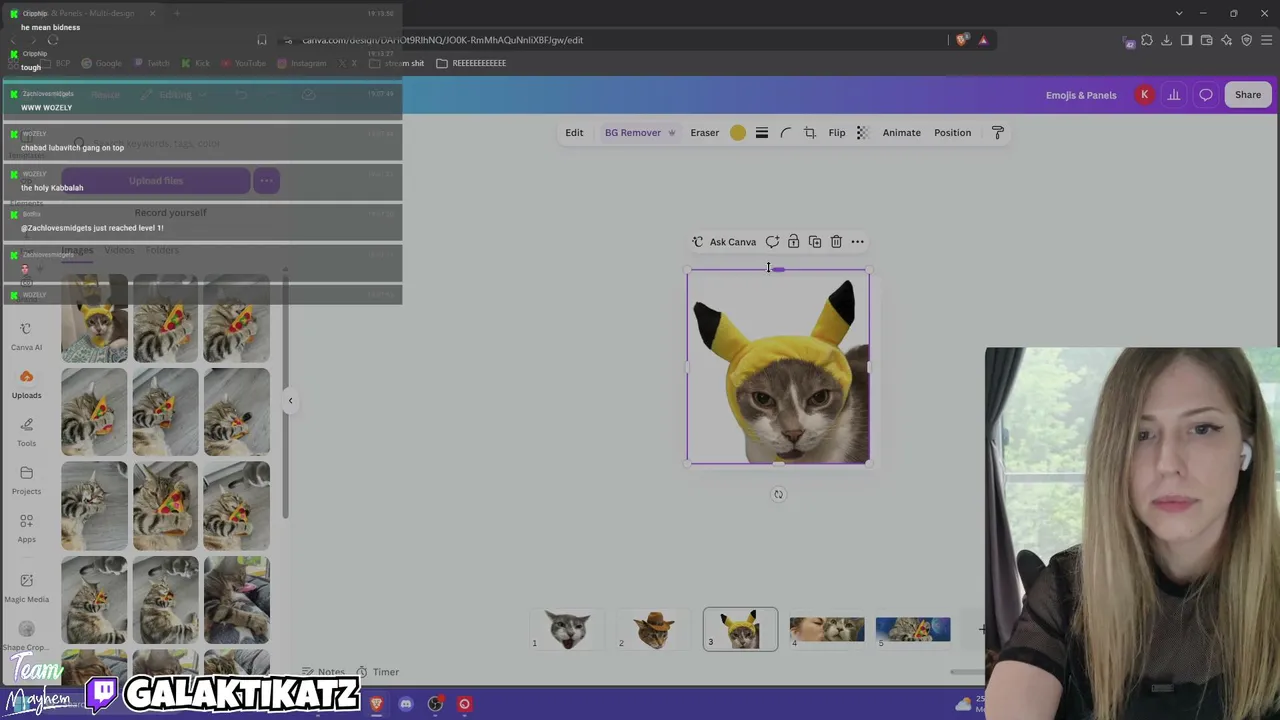Open the browser tab list dropdown arrow
The height and width of the screenshot is (720, 1280).
pos(1179,13)
